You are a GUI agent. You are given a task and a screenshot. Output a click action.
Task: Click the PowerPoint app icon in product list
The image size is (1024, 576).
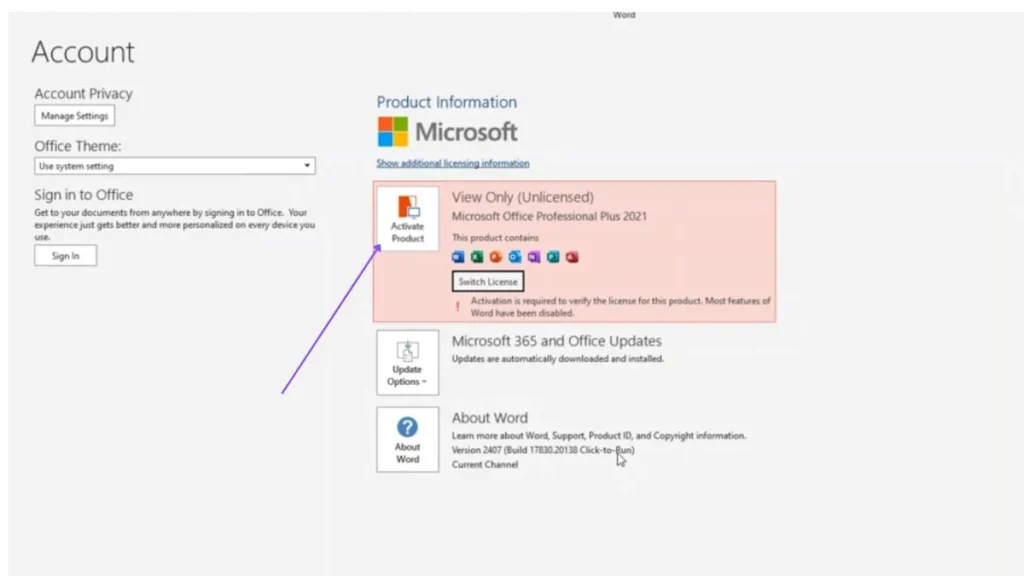pos(496,257)
